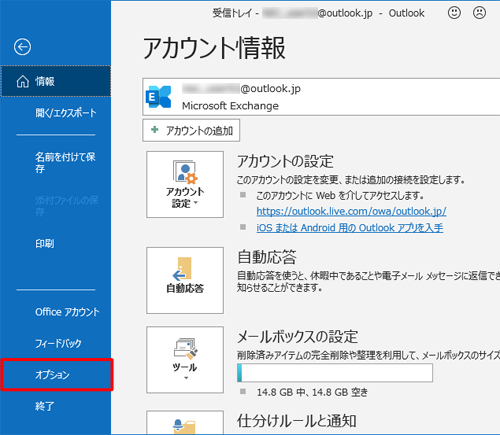Screen dimensions: 500x435
Task: Click the green plus icon in アカウントの追加
Action: (155, 129)
